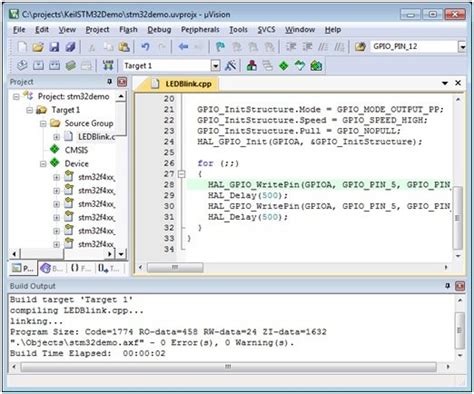Image resolution: width=474 pixels, height=394 pixels.
Task: Open the GPIO_PIN_12 search dropdown
Action: tap(462, 47)
